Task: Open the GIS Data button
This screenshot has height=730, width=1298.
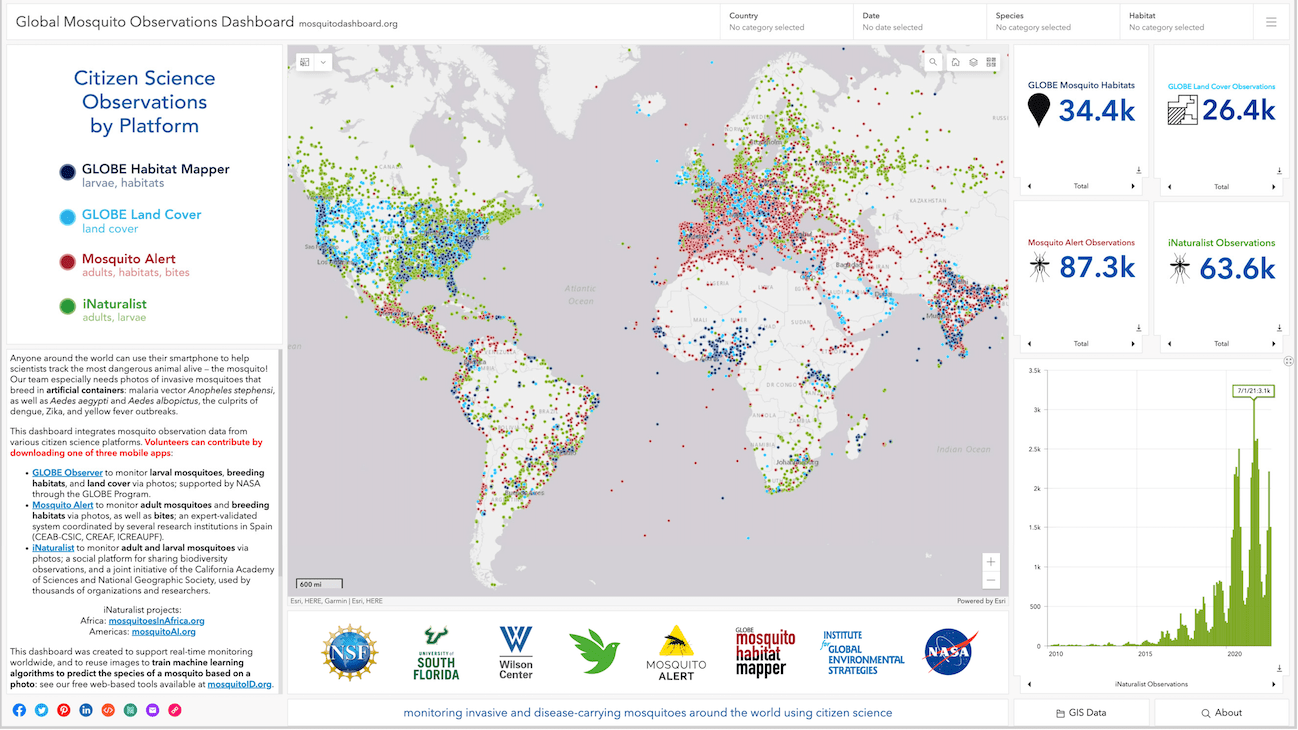Action: [x=1081, y=713]
